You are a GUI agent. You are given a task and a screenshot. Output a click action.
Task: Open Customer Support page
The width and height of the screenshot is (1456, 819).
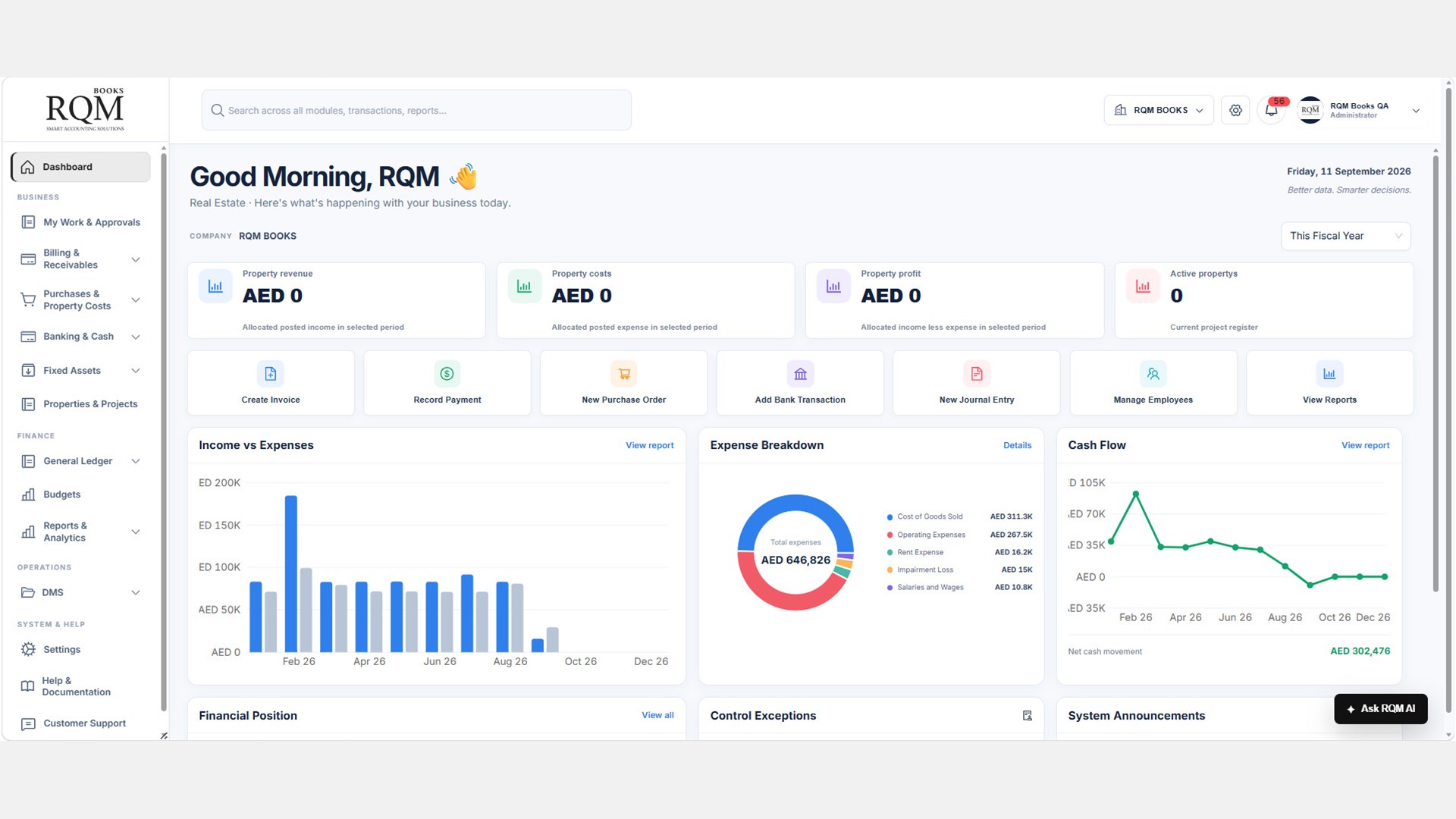[x=80, y=723]
